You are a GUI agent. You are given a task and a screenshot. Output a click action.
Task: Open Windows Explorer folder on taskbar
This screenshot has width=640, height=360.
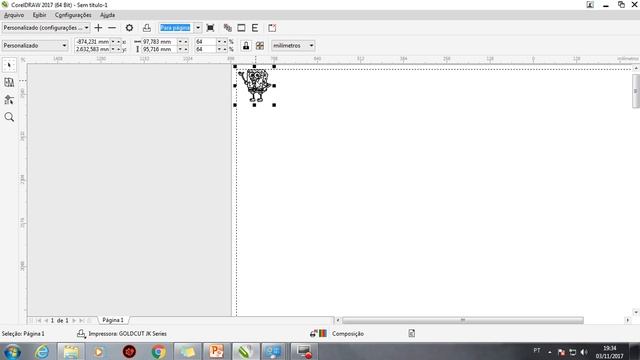pyautogui.click(x=71, y=351)
